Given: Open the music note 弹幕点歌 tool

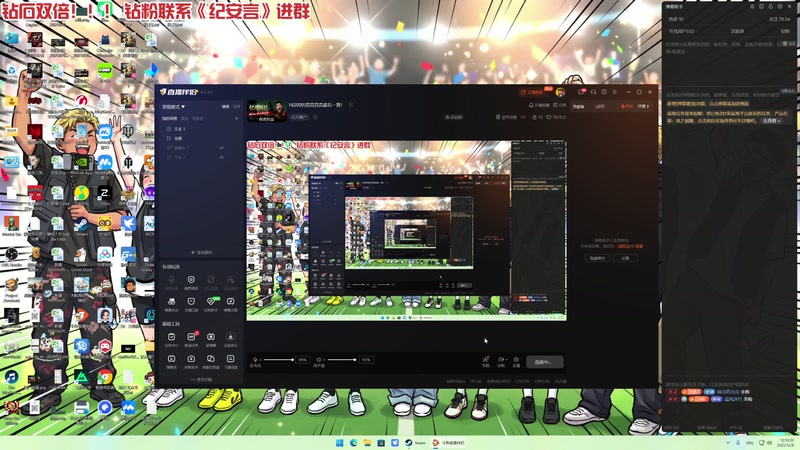Looking at the screenshot, I should [231, 304].
